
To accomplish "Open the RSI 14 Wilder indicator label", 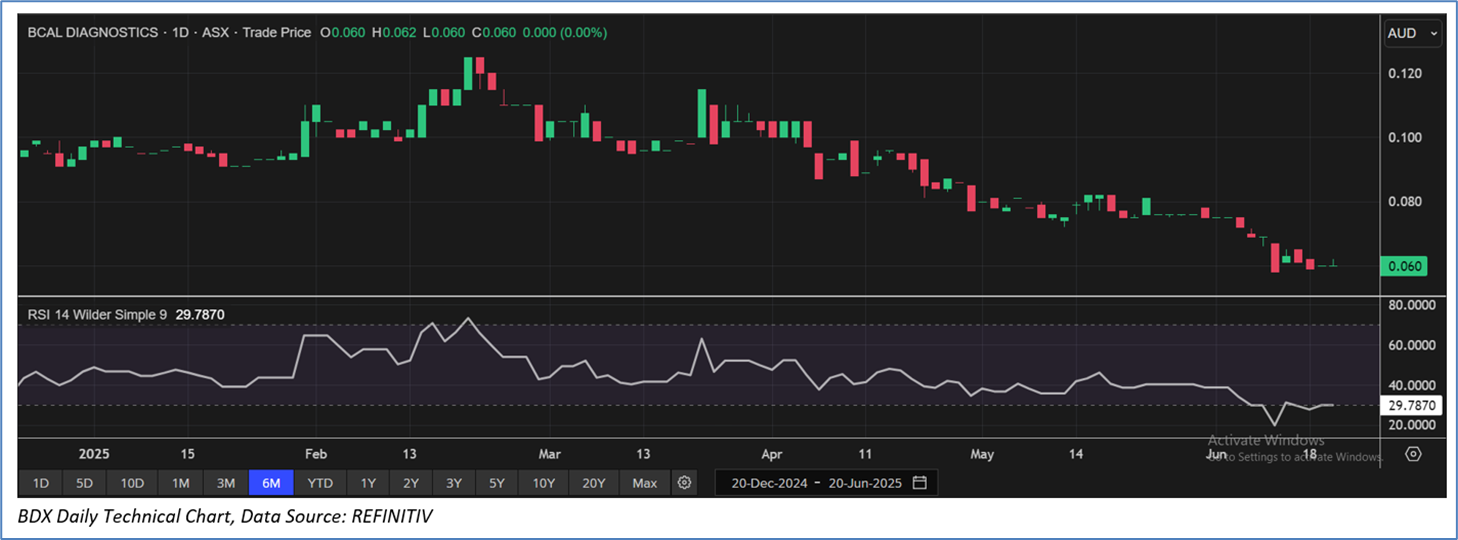I will (97, 314).
